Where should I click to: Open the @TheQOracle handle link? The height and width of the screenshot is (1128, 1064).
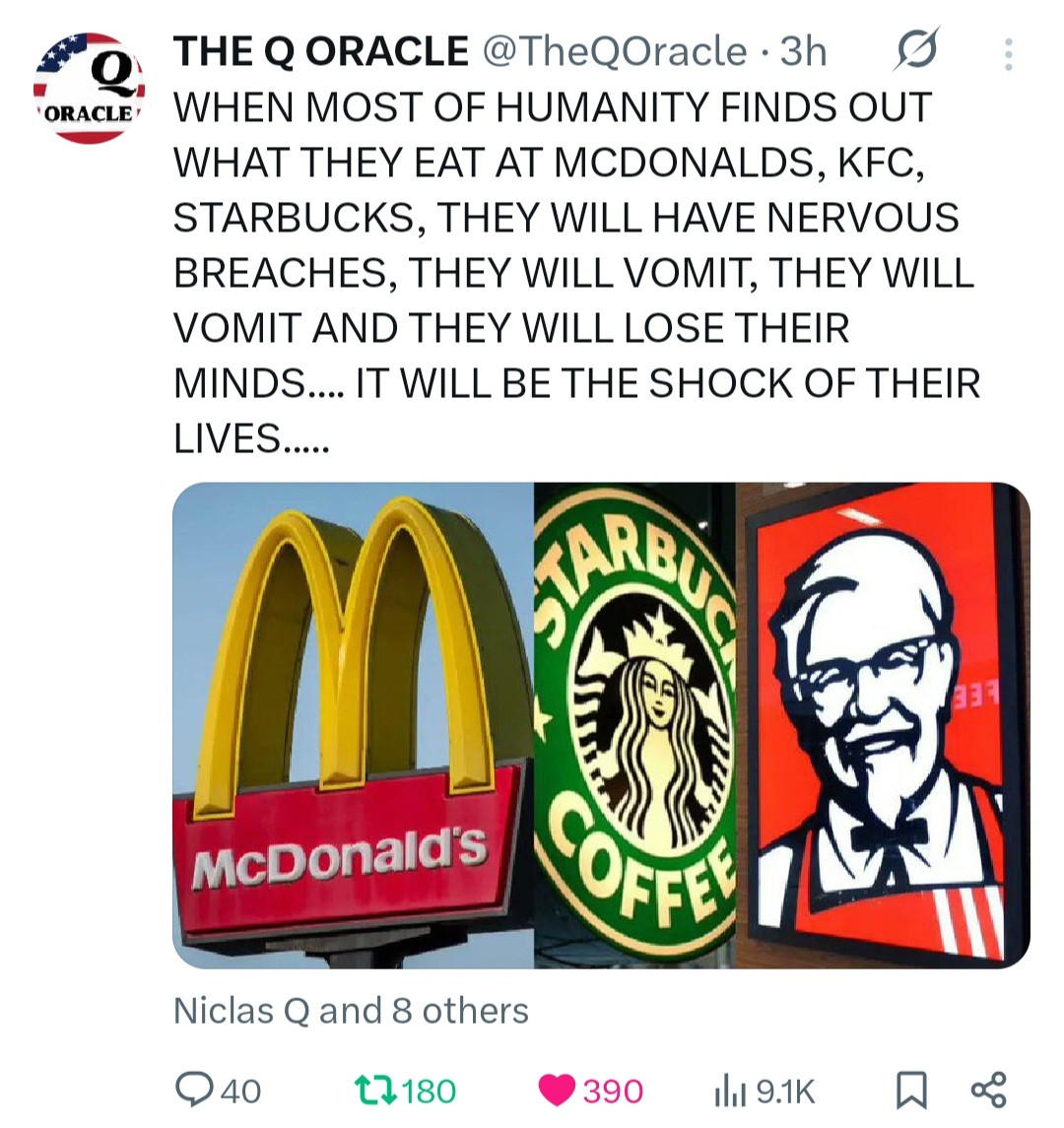pyautogui.click(x=611, y=51)
